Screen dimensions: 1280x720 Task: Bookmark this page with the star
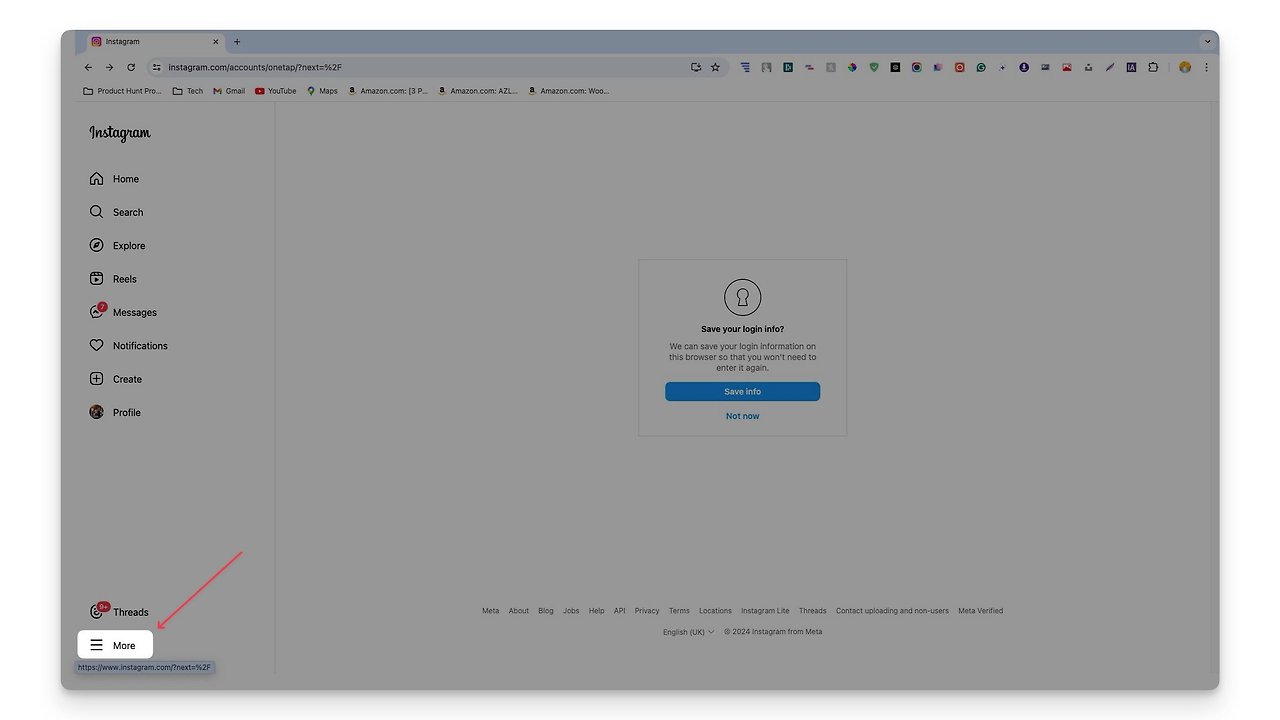[715, 67]
